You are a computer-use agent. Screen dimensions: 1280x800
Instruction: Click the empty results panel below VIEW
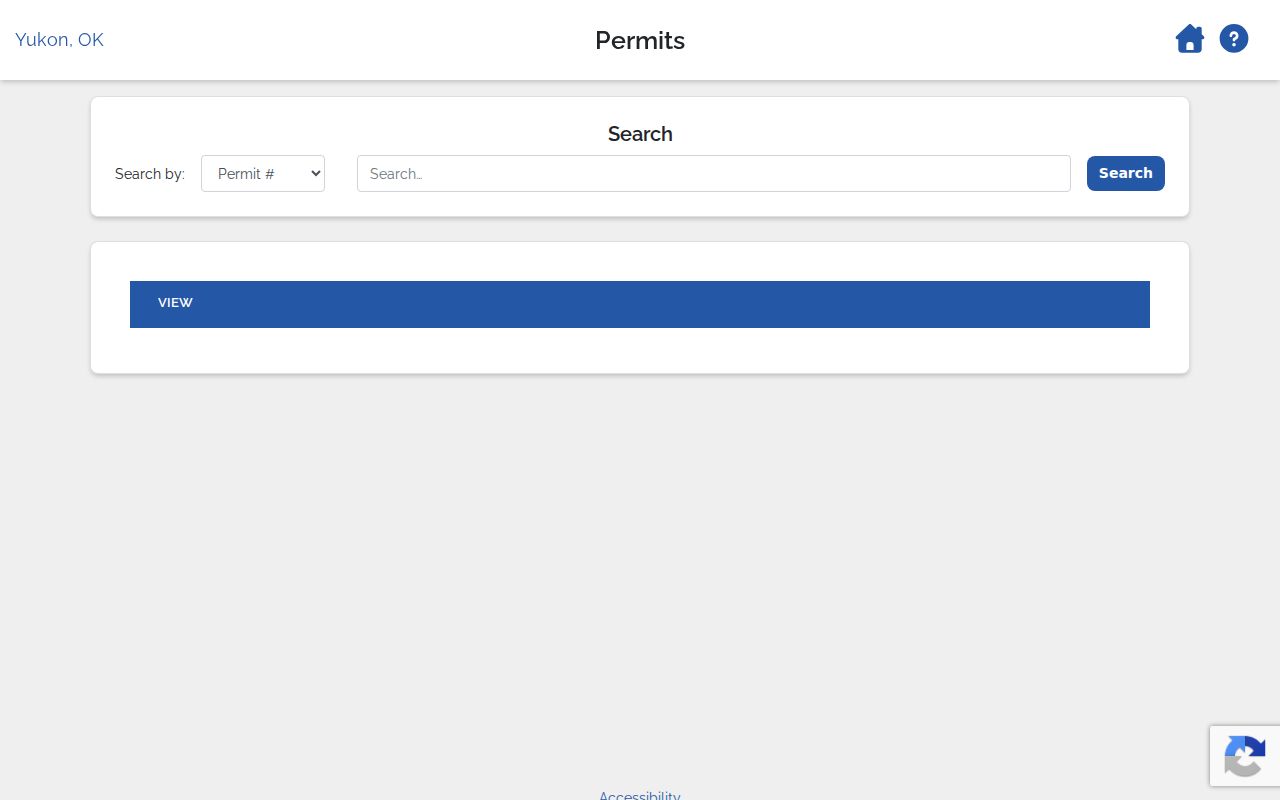[640, 350]
